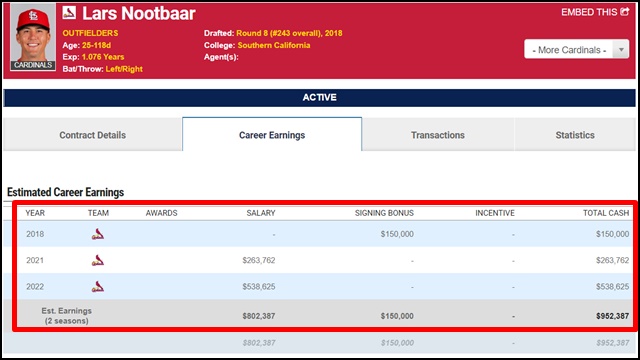Viewport: 640px width, 360px height.
Task: Click the Southern California college link
Action: pos(274,45)
